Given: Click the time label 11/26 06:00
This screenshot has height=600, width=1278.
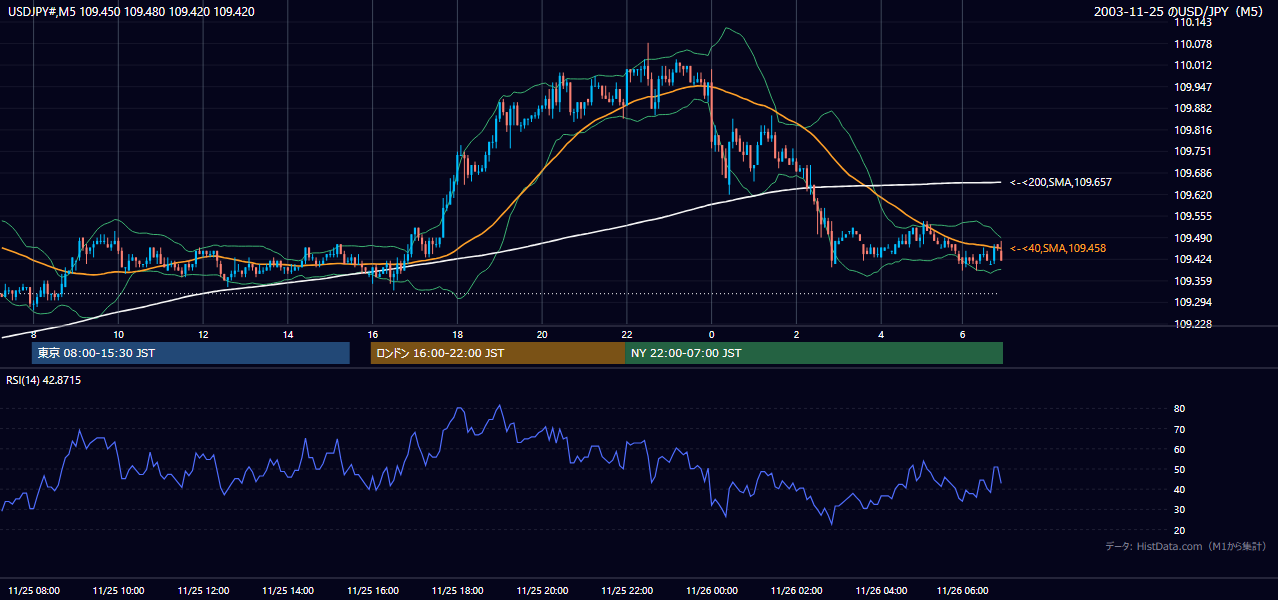Looking at the screenshot, I should tap(962, 590).
